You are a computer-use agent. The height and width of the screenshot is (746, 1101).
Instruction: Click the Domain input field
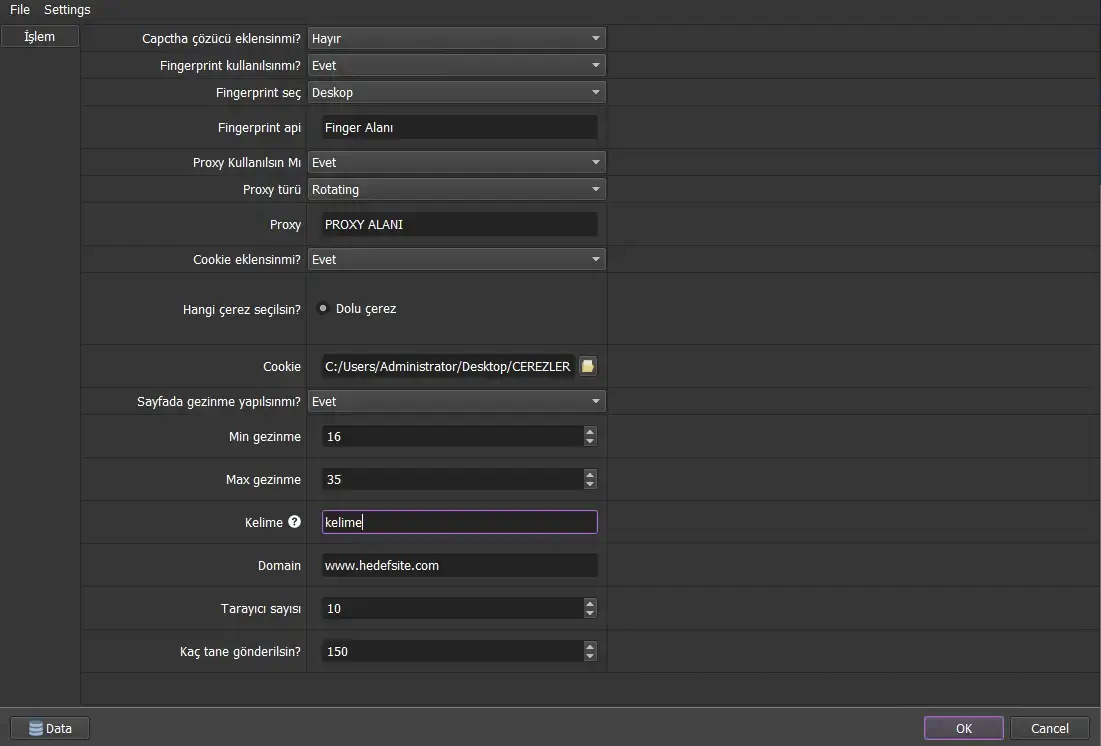pos(459,566)
